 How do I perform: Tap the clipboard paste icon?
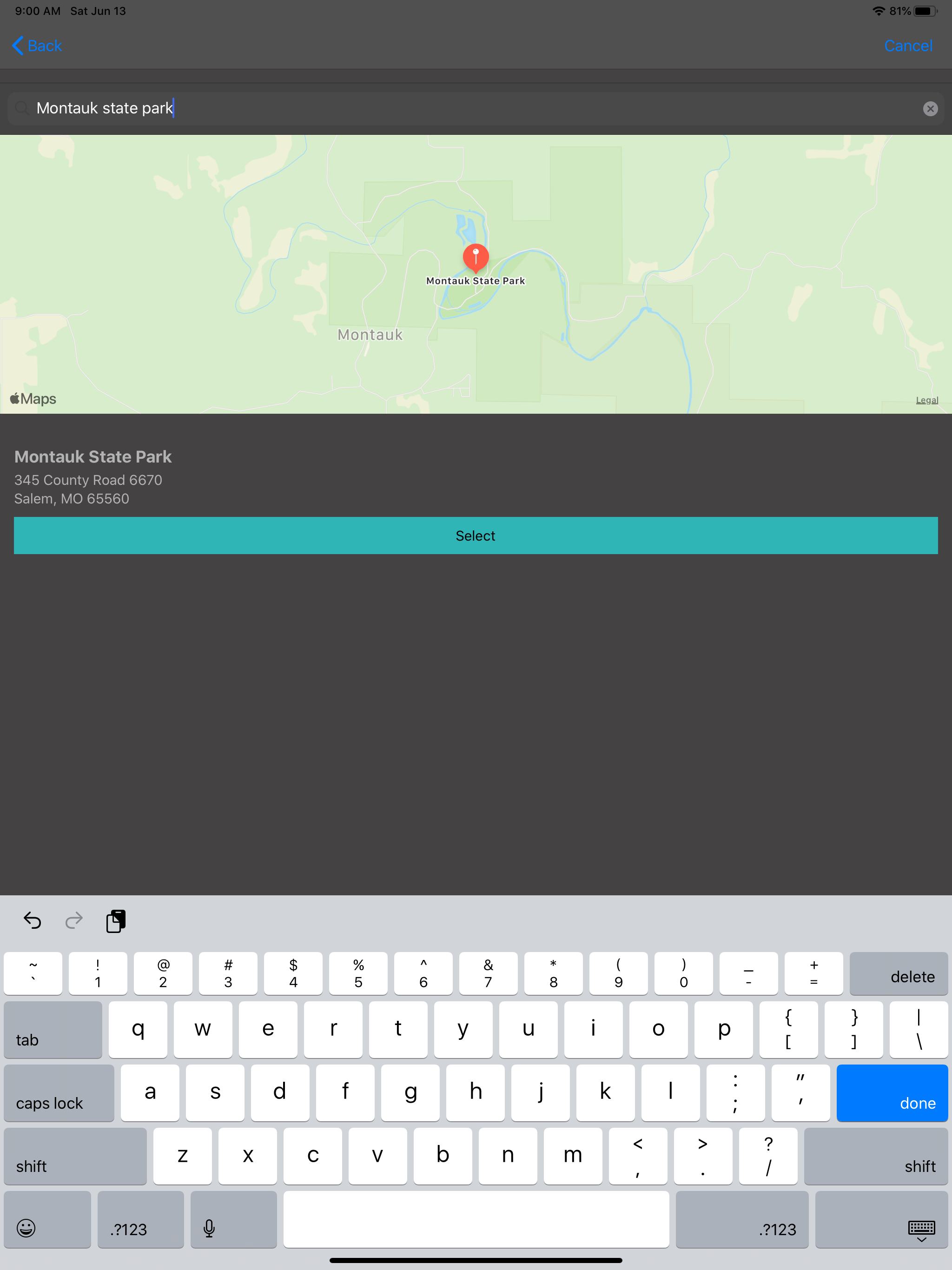(x=116, y=921)
